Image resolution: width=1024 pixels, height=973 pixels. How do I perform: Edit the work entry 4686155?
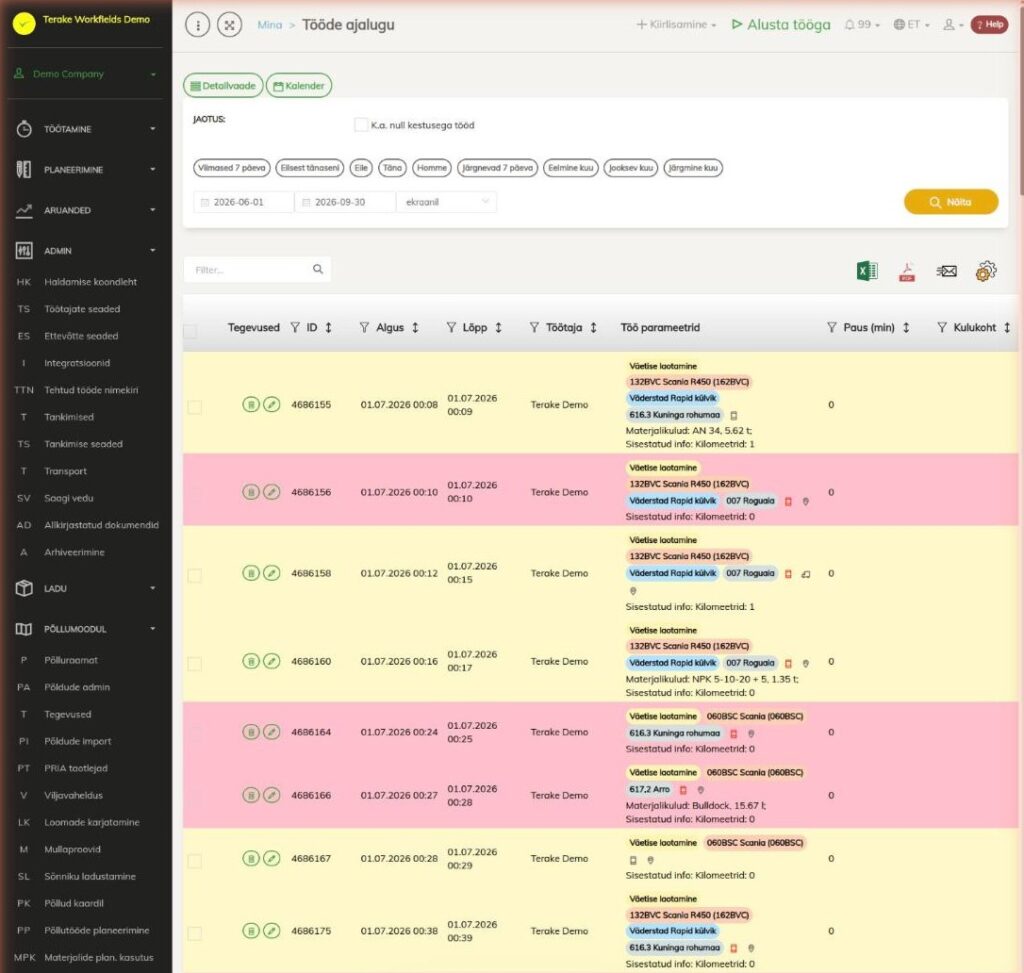(272, 405)
